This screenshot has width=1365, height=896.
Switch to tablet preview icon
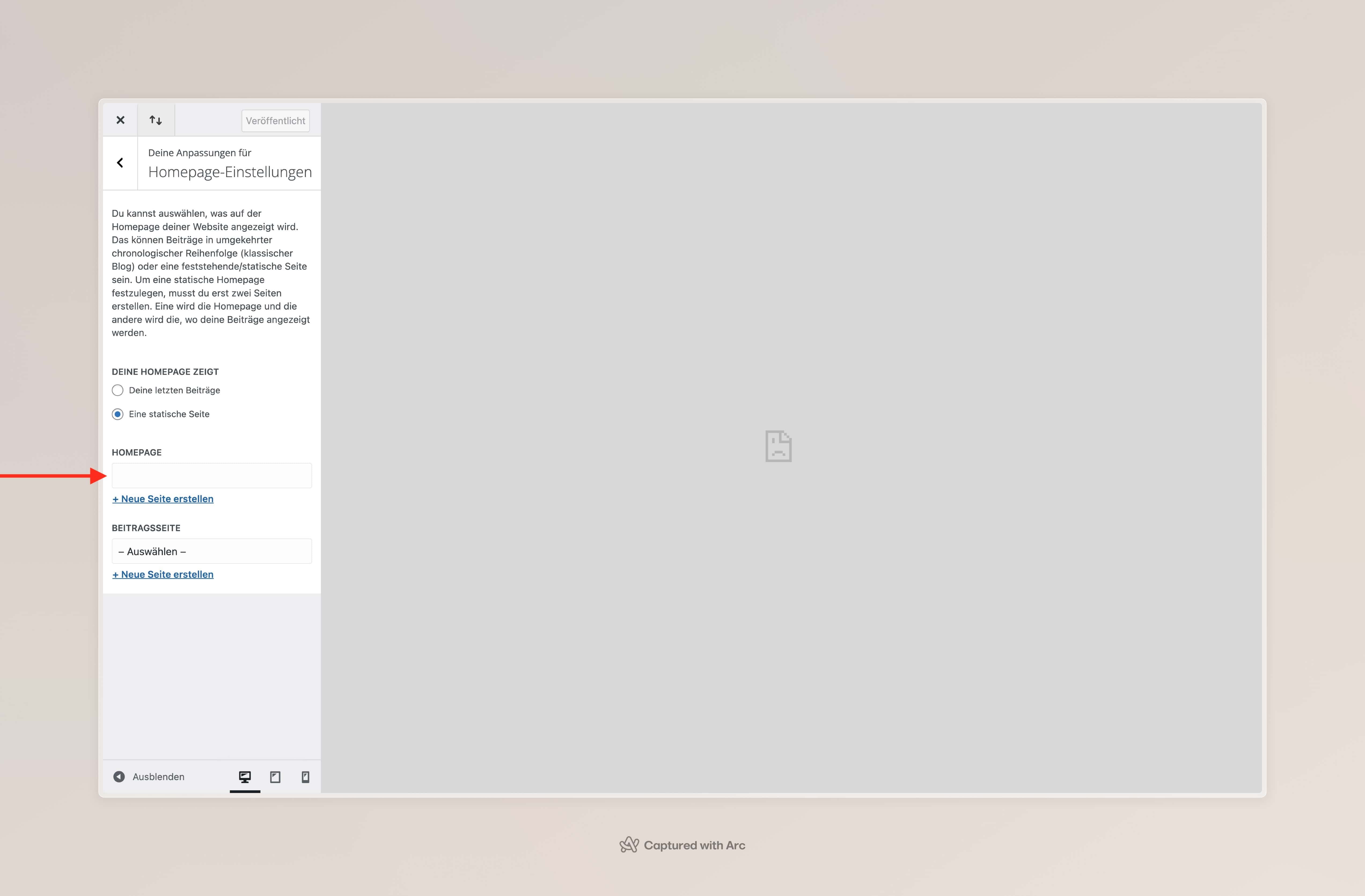pyautogui.click(x=275, y=777)
